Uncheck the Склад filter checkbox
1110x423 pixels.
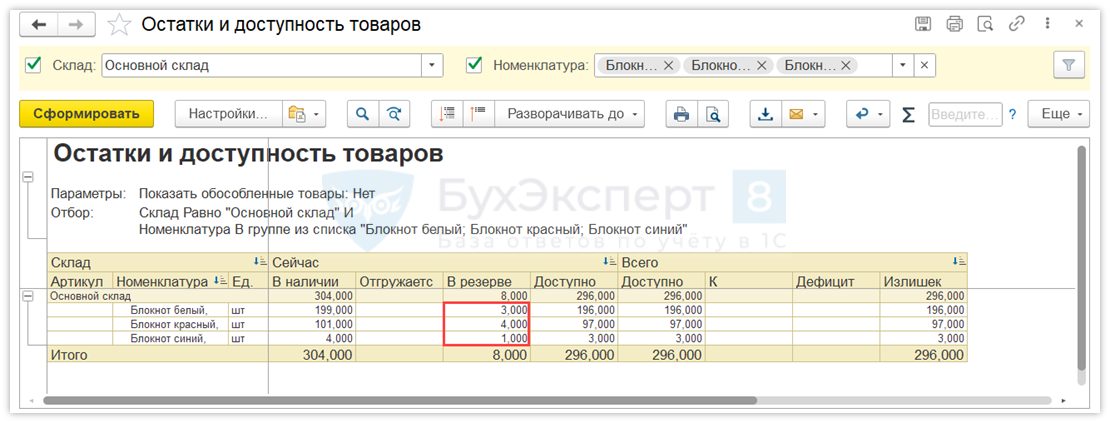pos(33,65)
